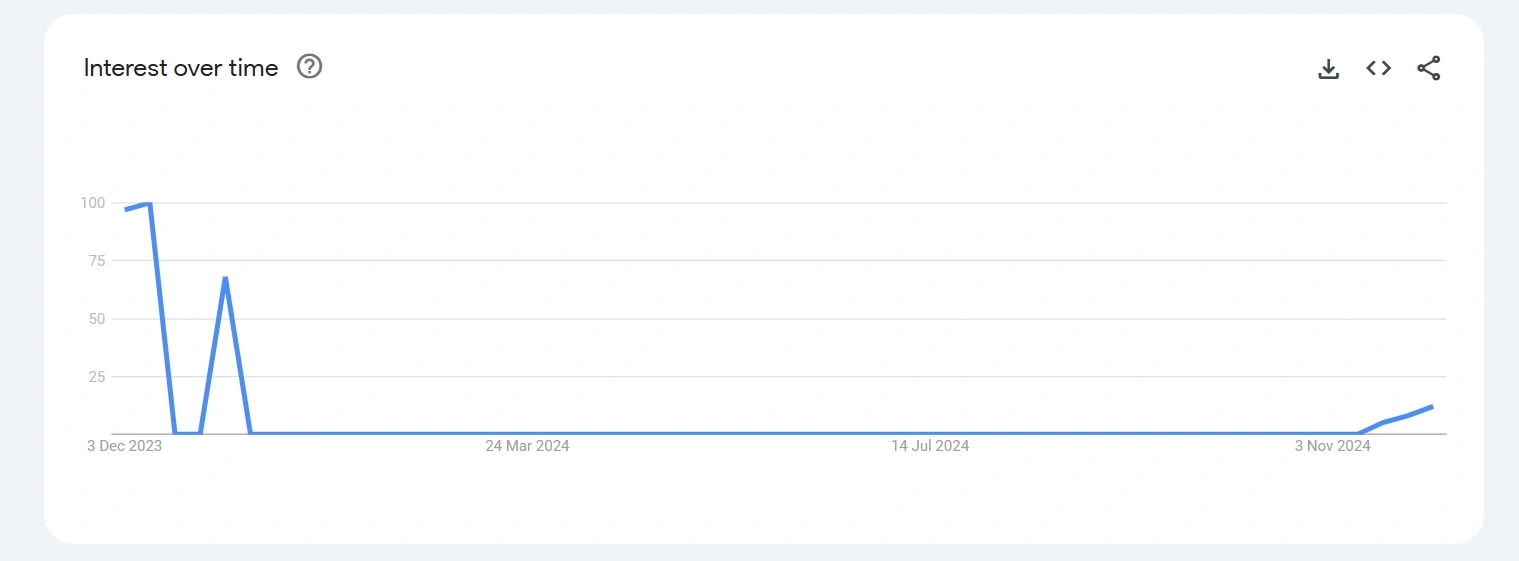Click the 100 value on the y-axis

pos(92,203)
